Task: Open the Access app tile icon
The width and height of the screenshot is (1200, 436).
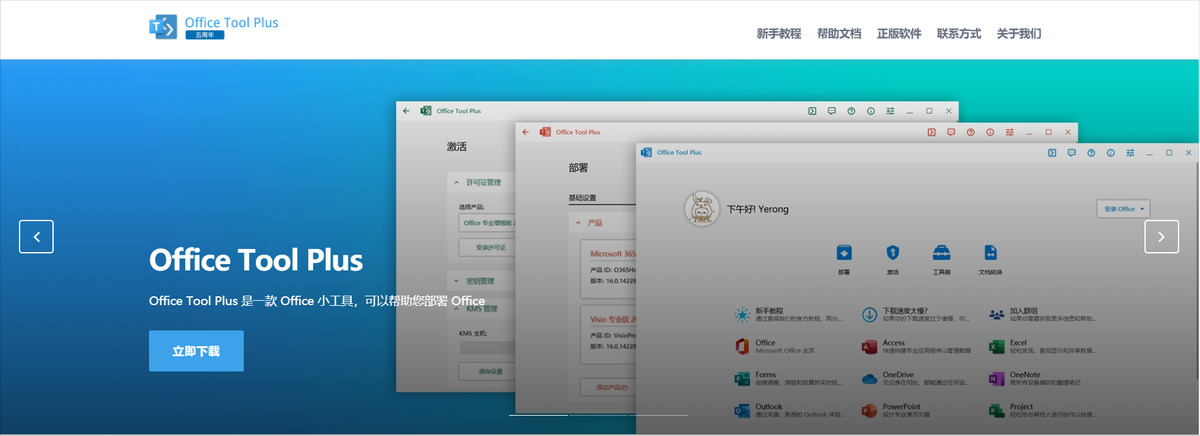Action: click(869, 346)
